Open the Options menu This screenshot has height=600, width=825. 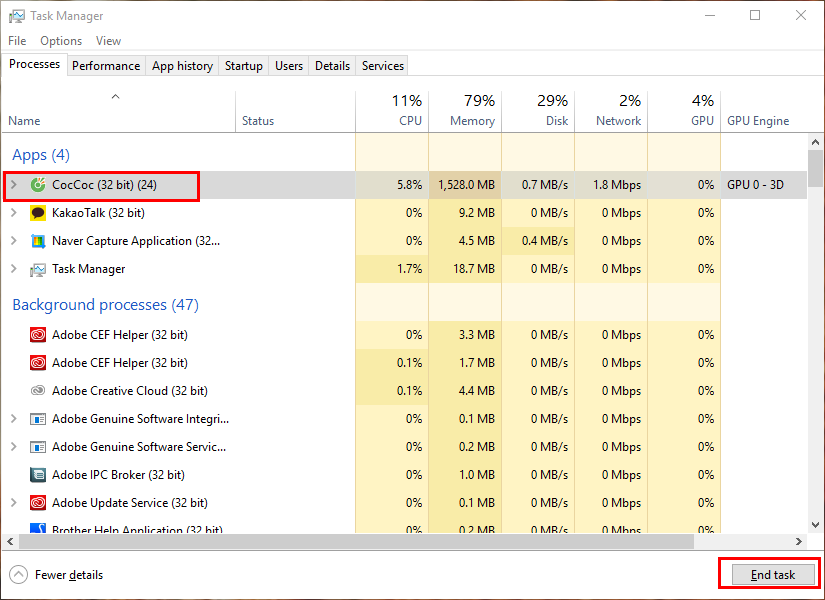(61, 41)
